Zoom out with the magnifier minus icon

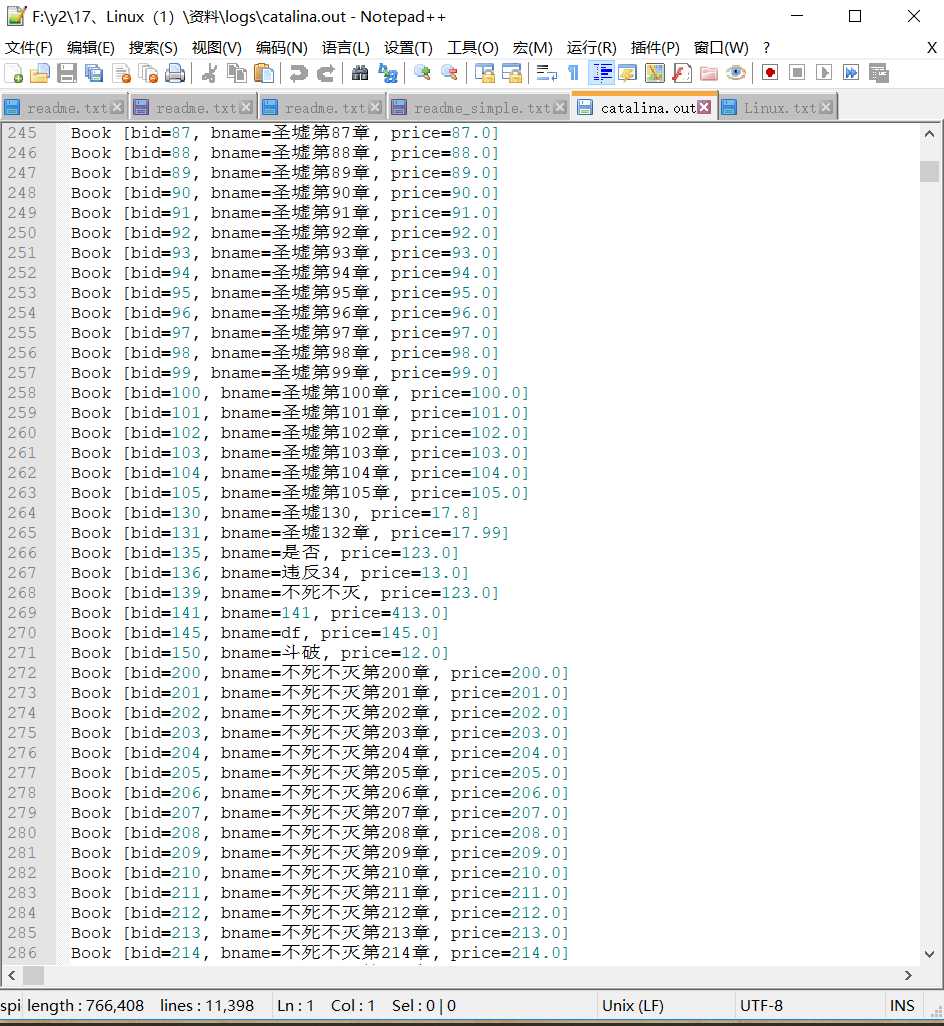tap(449, 73)
